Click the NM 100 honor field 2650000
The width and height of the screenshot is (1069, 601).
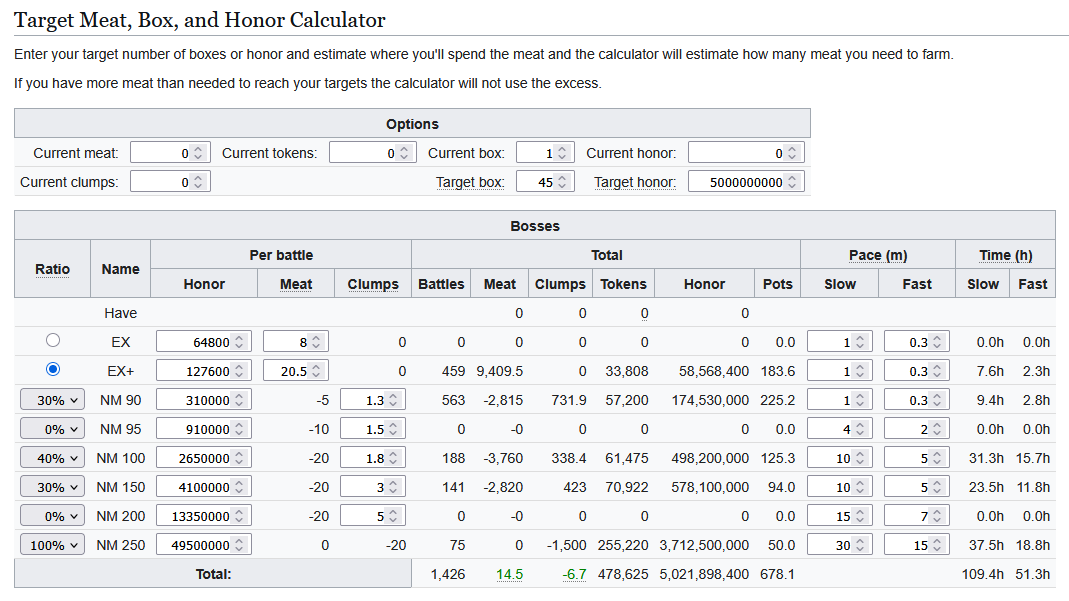click(x=204, y=458)
